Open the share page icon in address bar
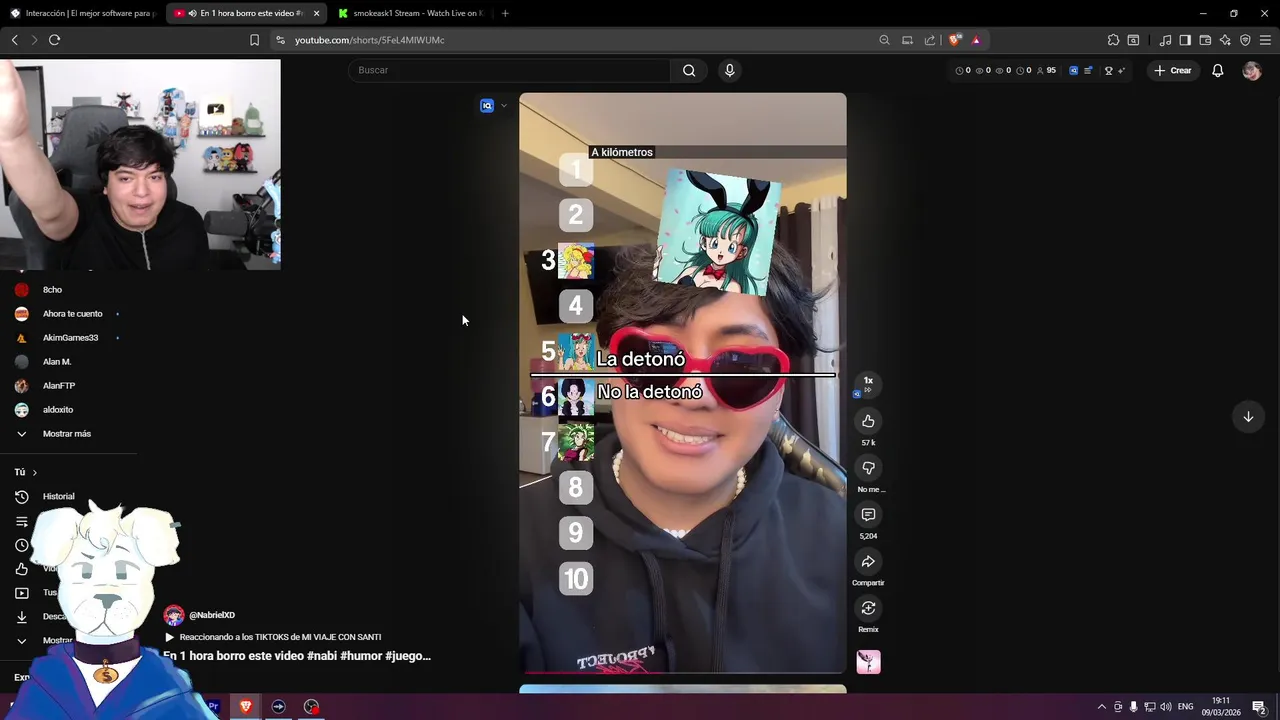 (x=930, y=40)
